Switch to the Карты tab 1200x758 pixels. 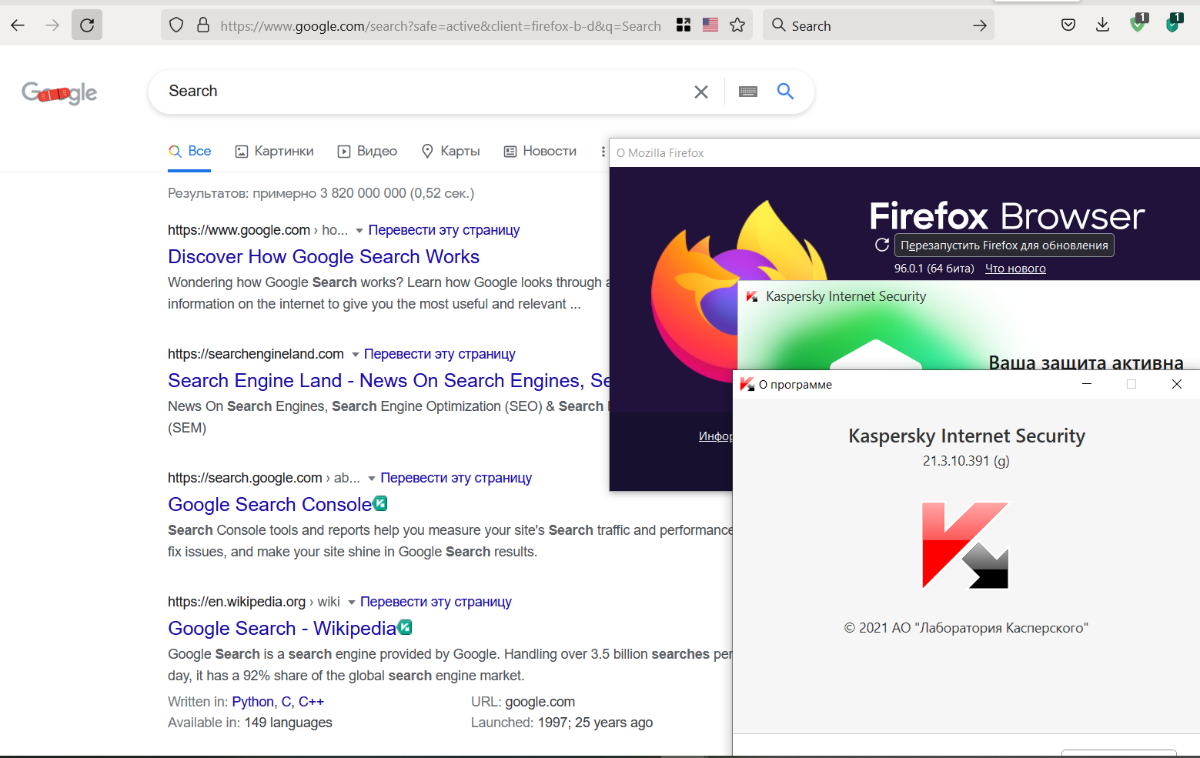tap(450, 151)
